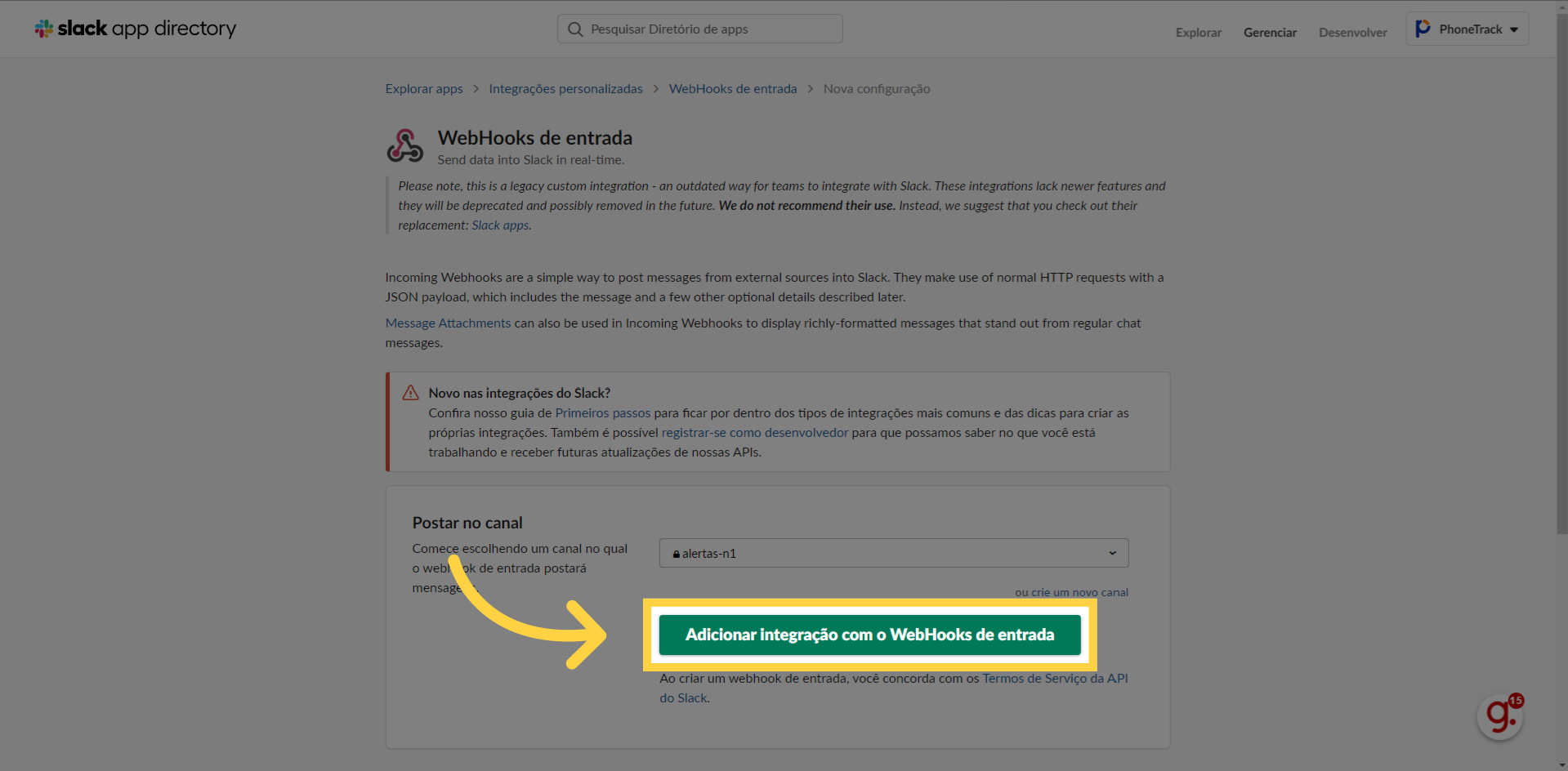Click the PhoneTrack workspace logo icon

[x=1423, y=29]
